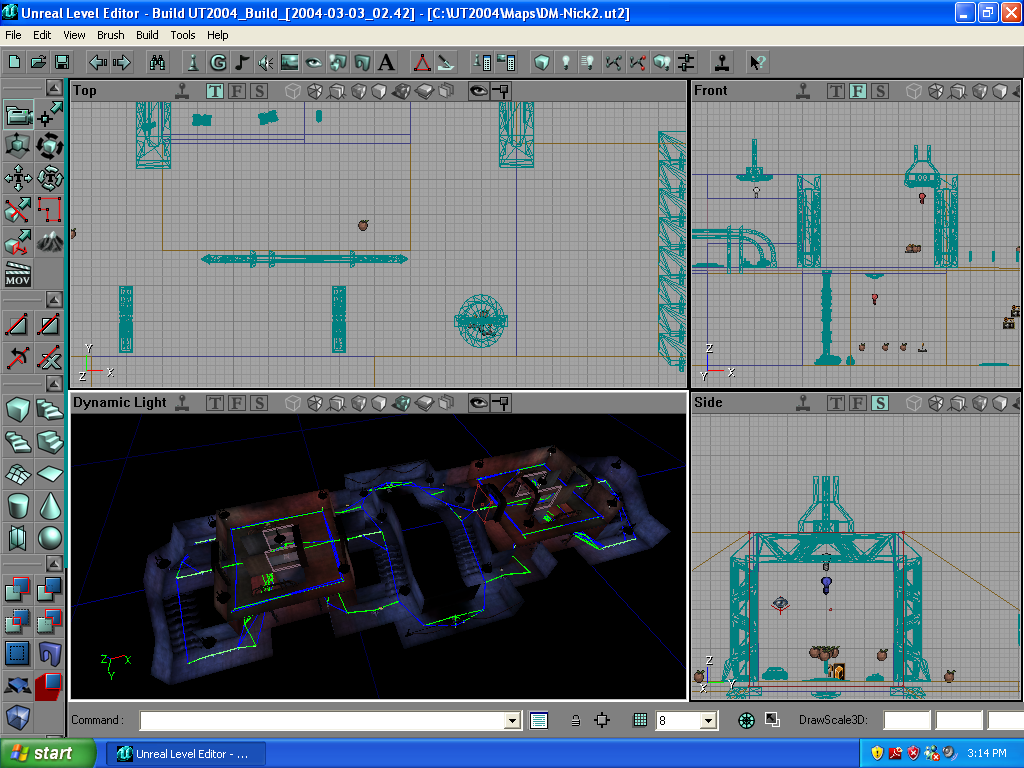Open the Build menu
Image resolution: width=1024 pixels, height=768 pixels.
click(x=147, y=35)
